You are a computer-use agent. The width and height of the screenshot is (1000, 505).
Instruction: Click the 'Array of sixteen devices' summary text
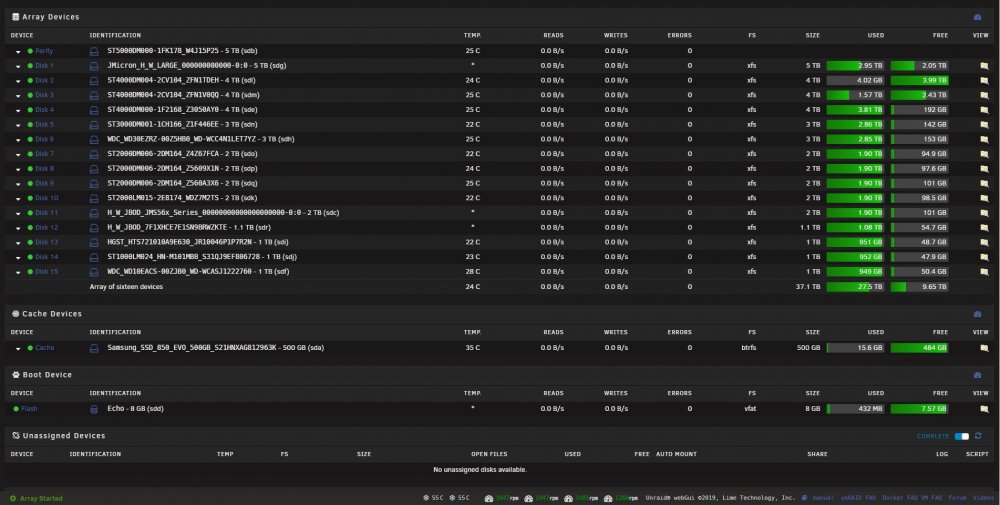tap(126, 287)
